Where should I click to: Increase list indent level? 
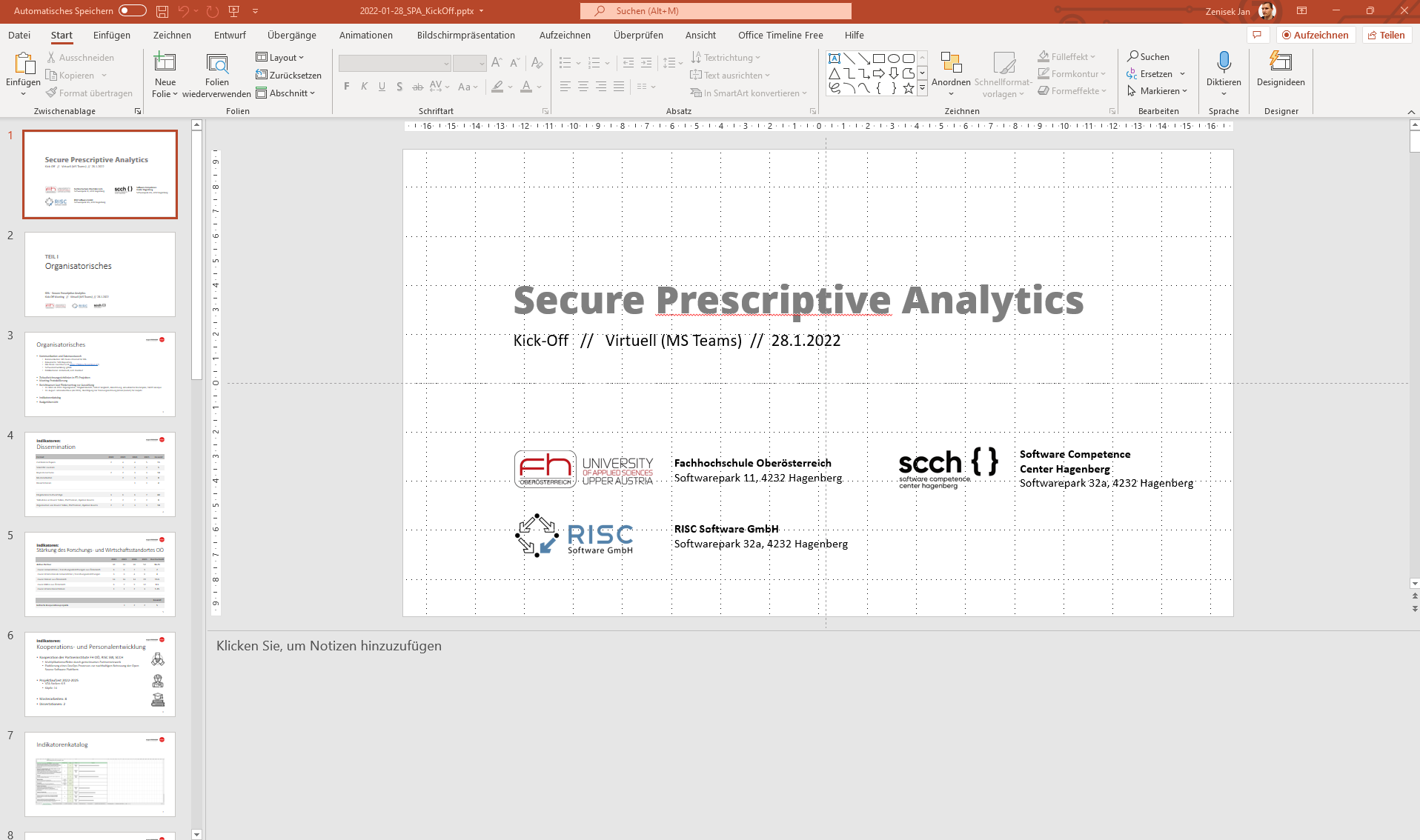click(646, 63)
